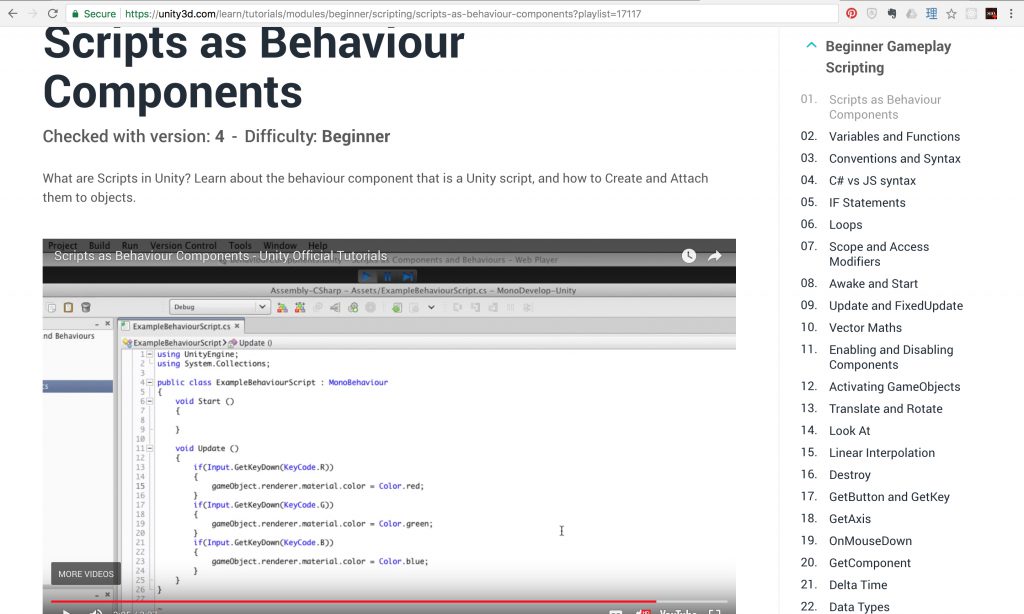
Task: Bookmark this page with the star icon
Action: tap(952, 13)
